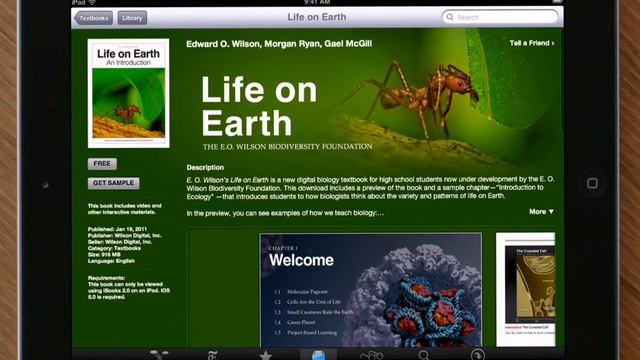The image size is (640, 360).
Task: Open the Tell a Friend link
Action: click(532, 43)
